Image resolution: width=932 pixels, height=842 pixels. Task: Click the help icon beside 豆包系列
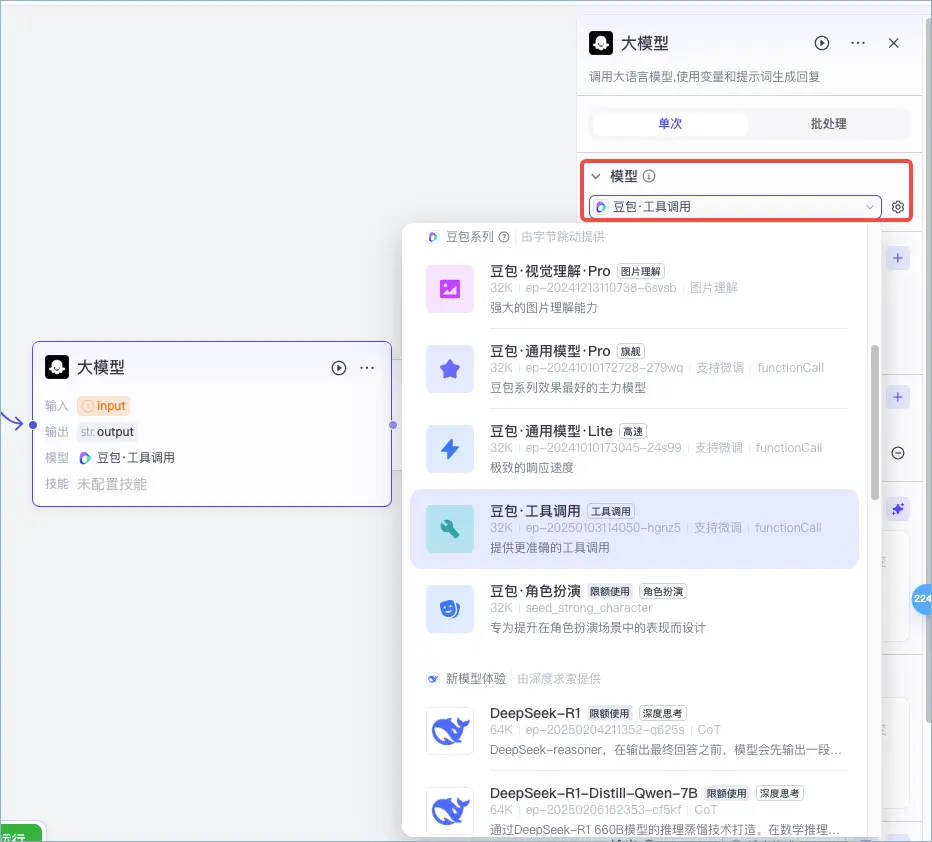(x=504, y=237)
